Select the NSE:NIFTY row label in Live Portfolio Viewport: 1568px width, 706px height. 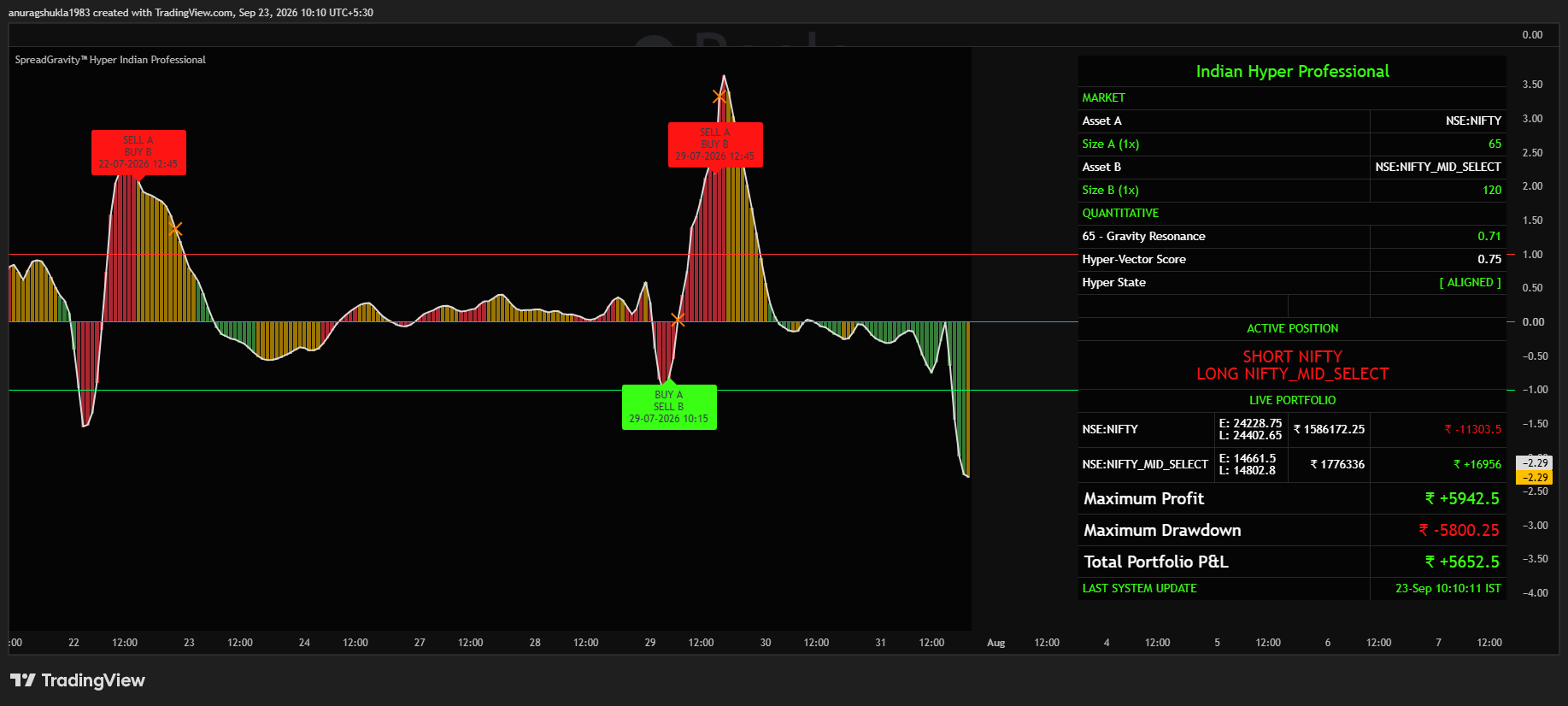(x=1110, y=429)
